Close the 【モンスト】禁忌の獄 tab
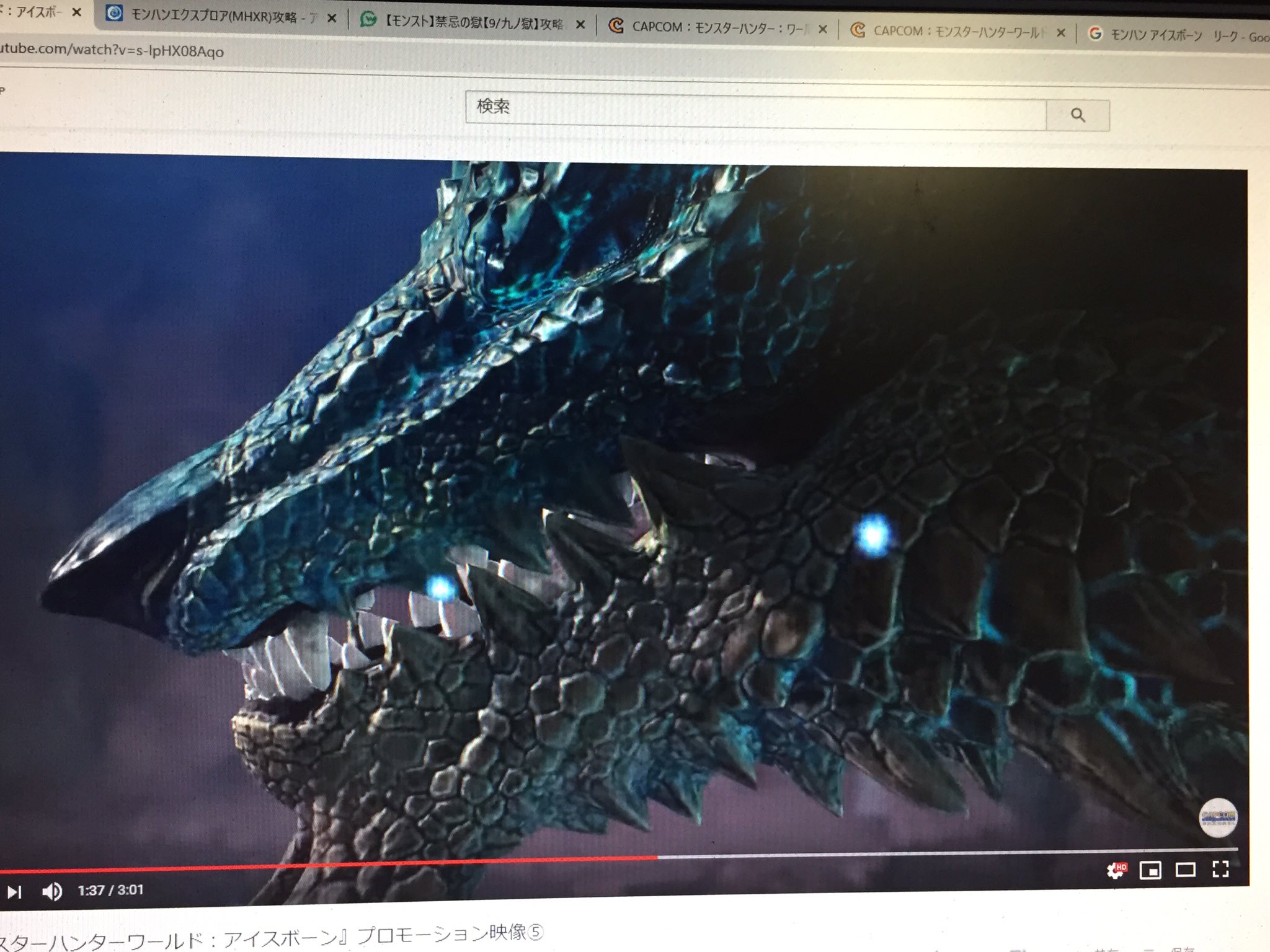Viewport: 1270px width, 952px height. (x=580, y=25)
